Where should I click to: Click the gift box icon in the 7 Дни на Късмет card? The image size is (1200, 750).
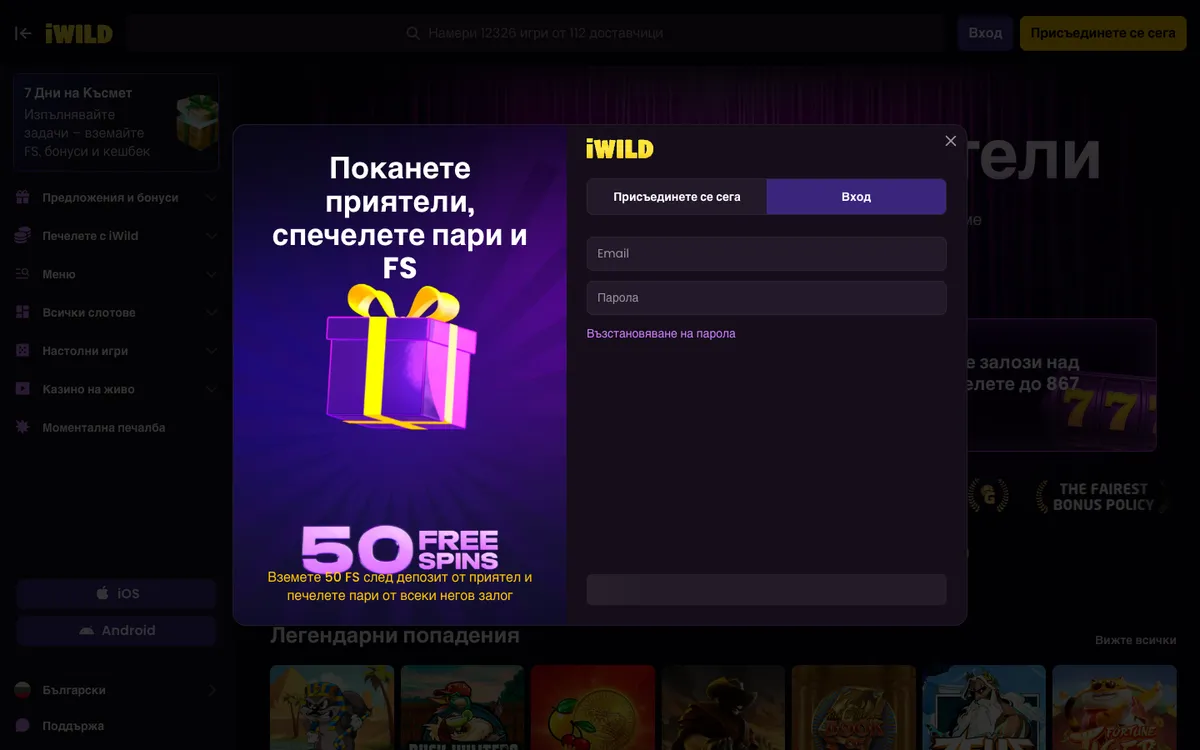tap(197, 120)
